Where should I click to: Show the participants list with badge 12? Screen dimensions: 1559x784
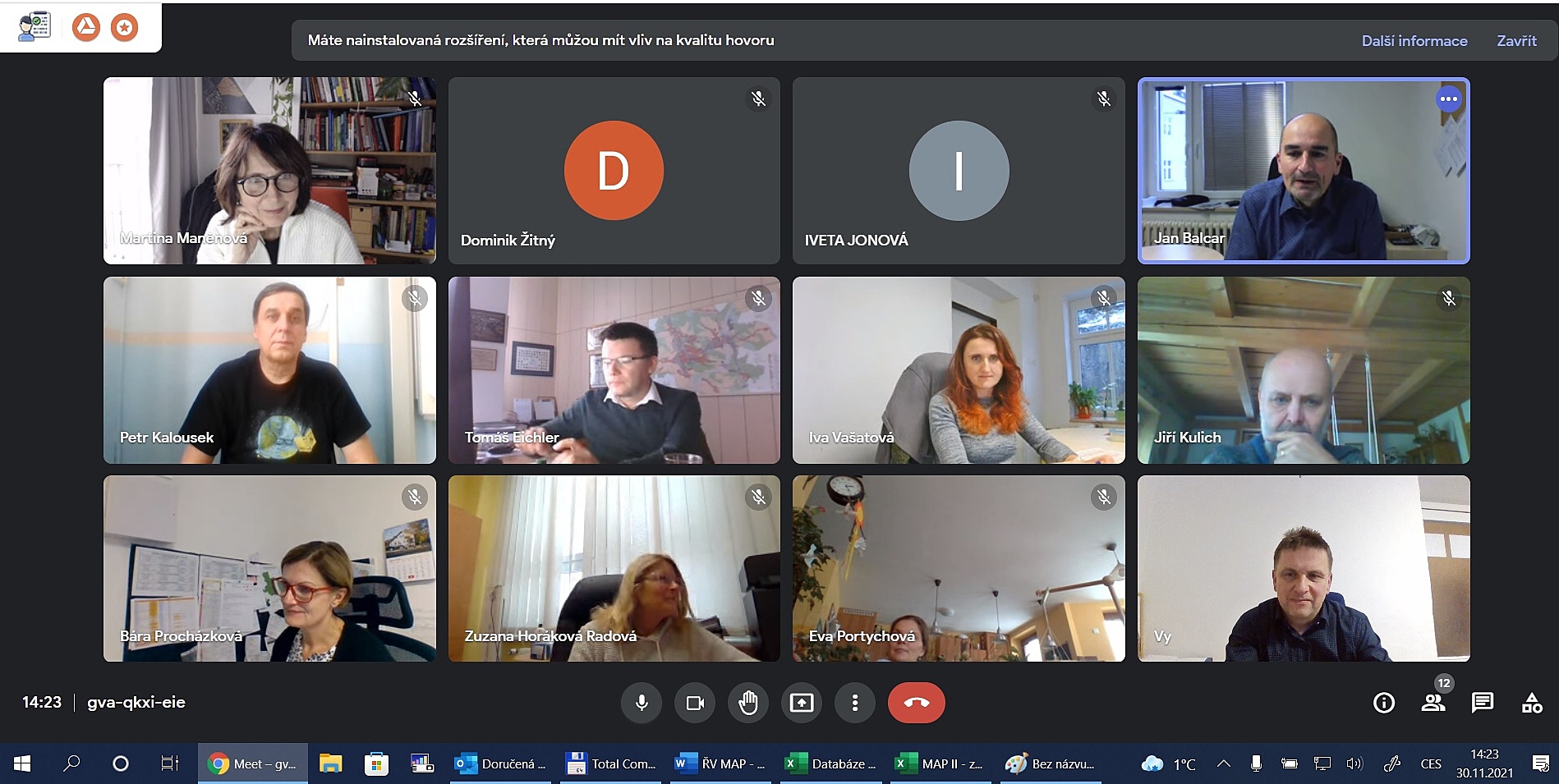tap(1433, 703)
